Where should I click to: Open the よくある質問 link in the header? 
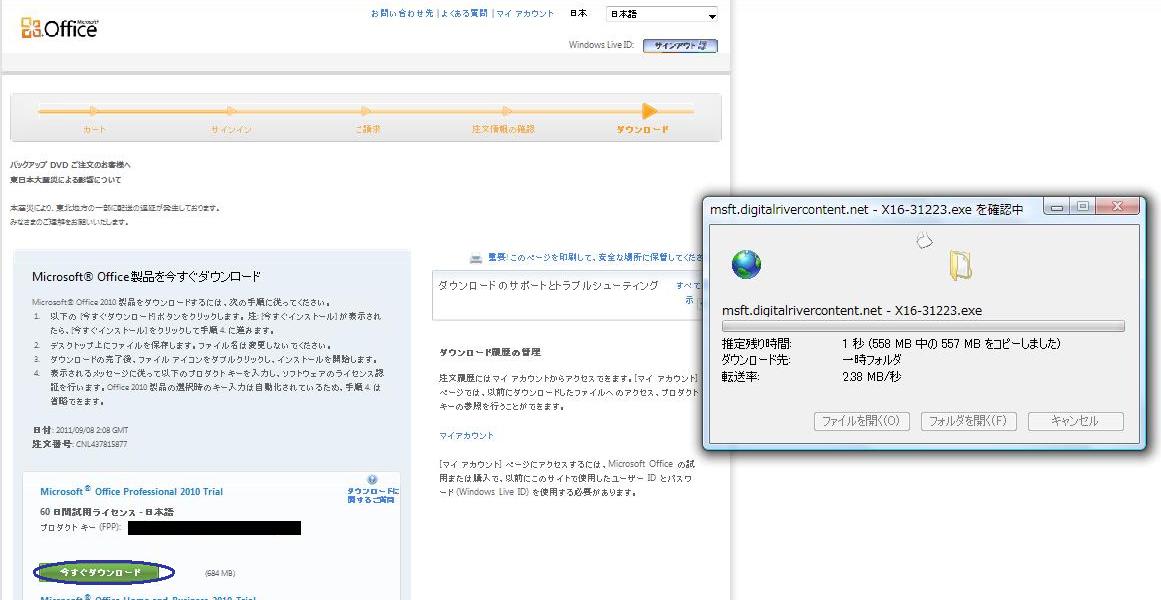pos(464,13)
